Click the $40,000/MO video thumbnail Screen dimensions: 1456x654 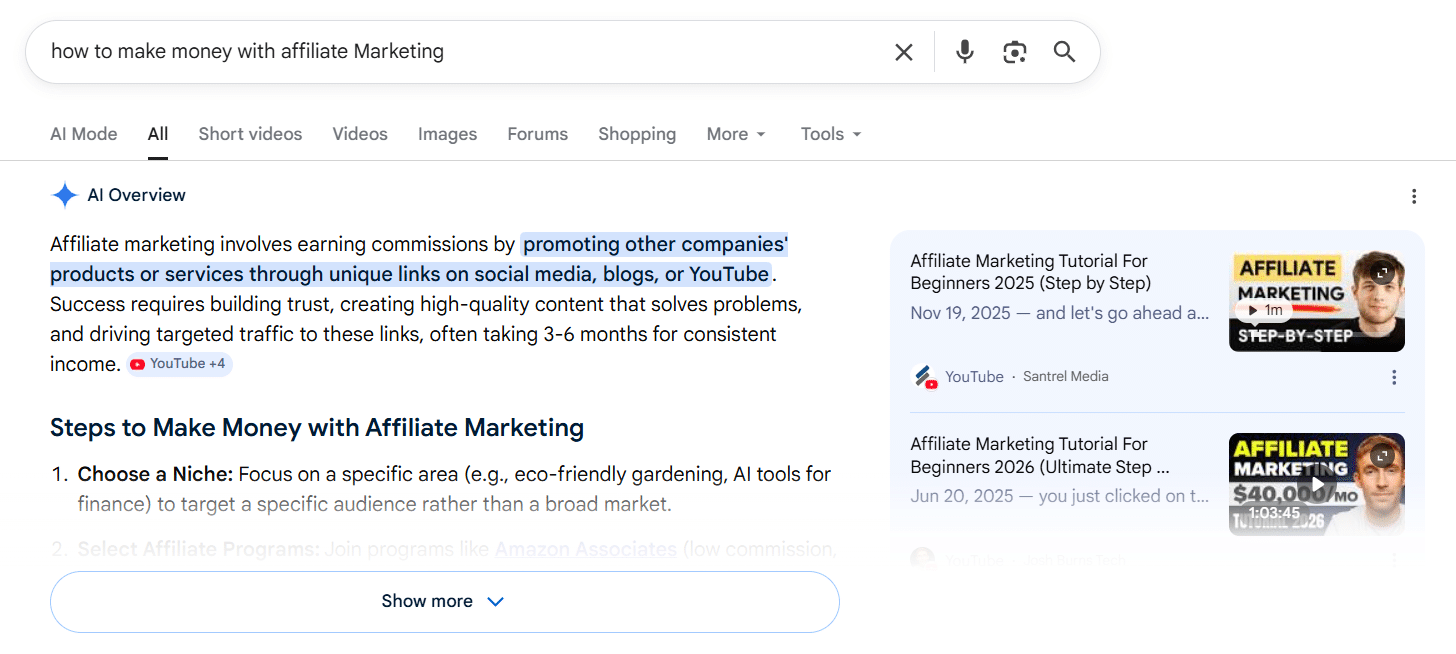click(1316, 484)
